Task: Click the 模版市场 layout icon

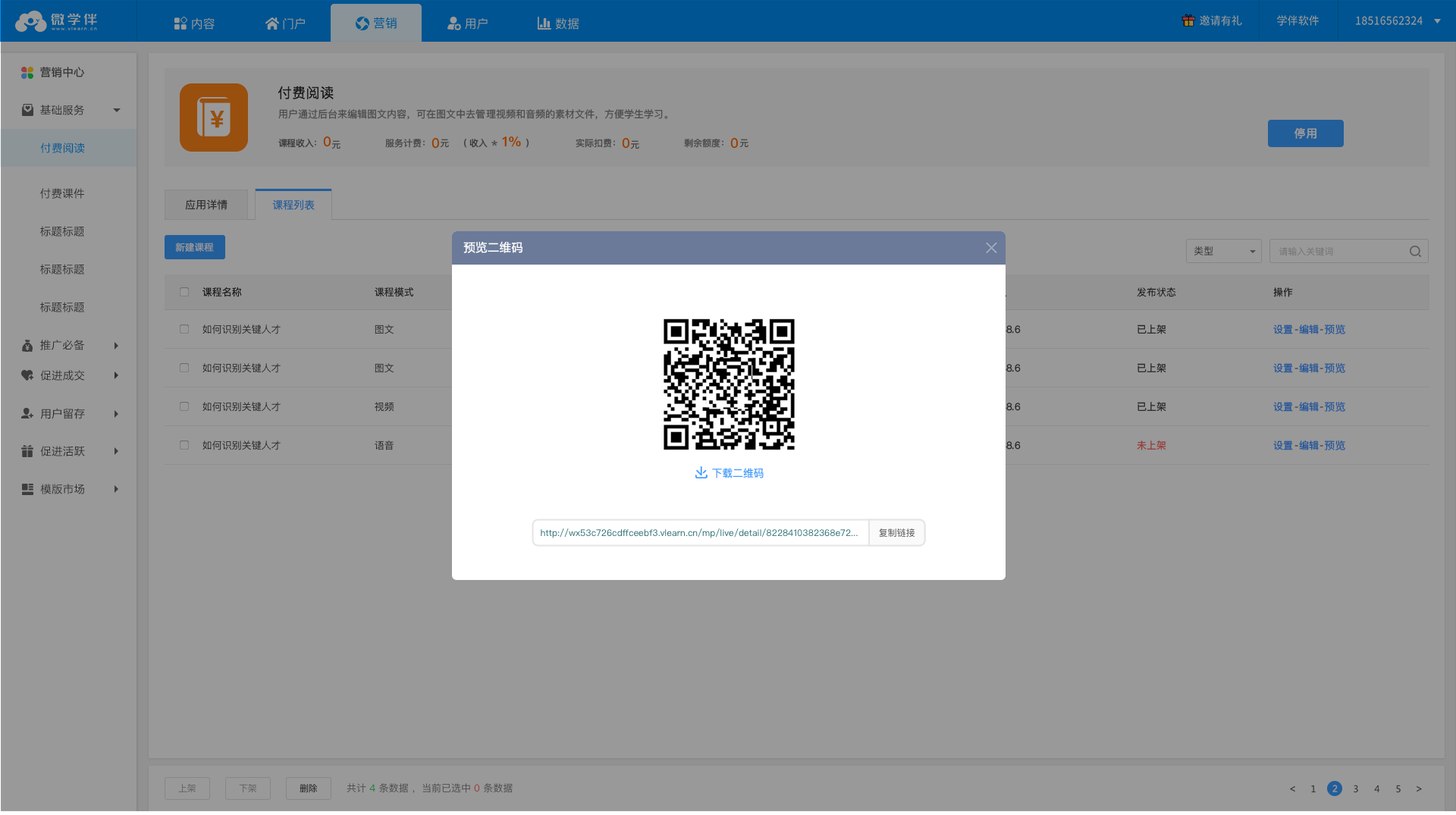Action: click(27, 489)
